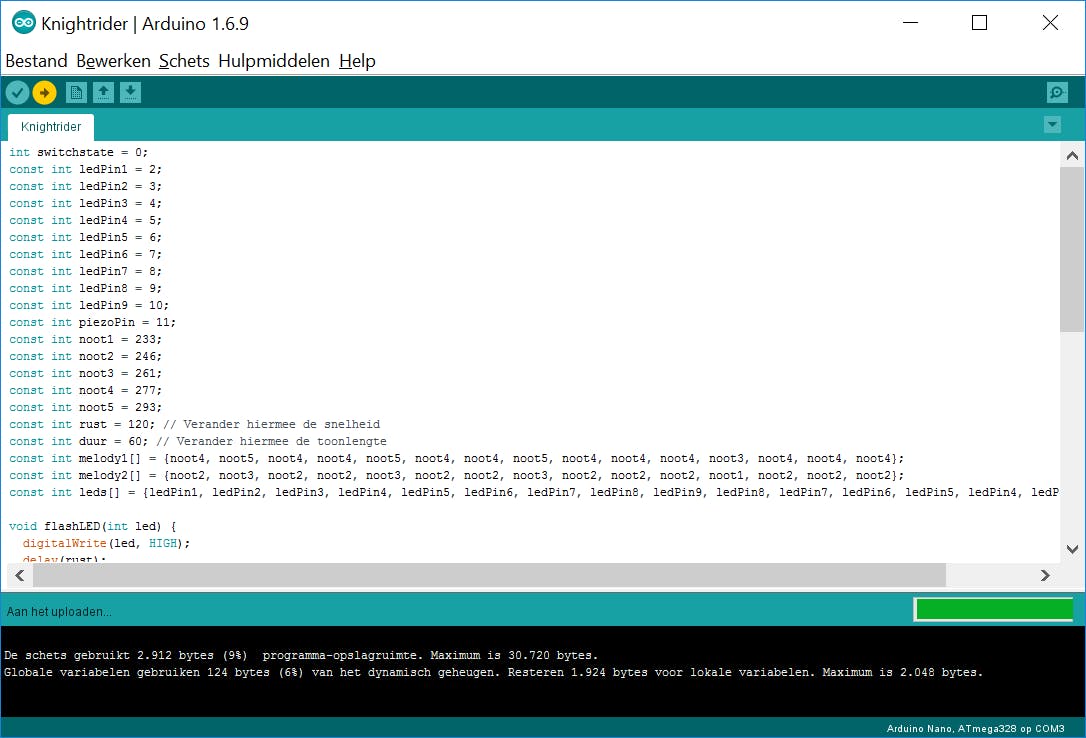Viewport: 1086px width, 738px height.
Task: Click the 'digitalWrite(led, HIGH);' line
Action: point(106,543)
